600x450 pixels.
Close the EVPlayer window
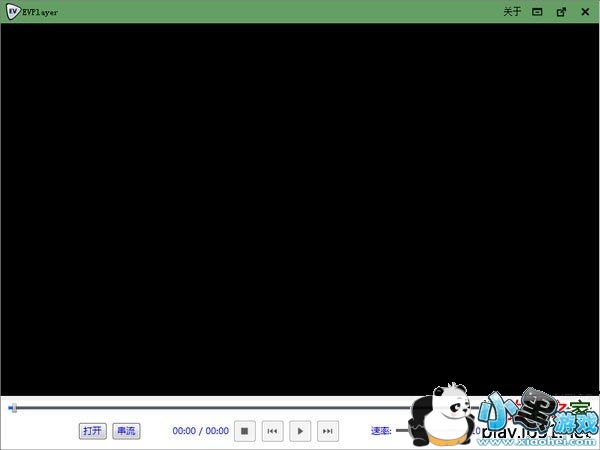pyautogui.click(x=585, y=12)
